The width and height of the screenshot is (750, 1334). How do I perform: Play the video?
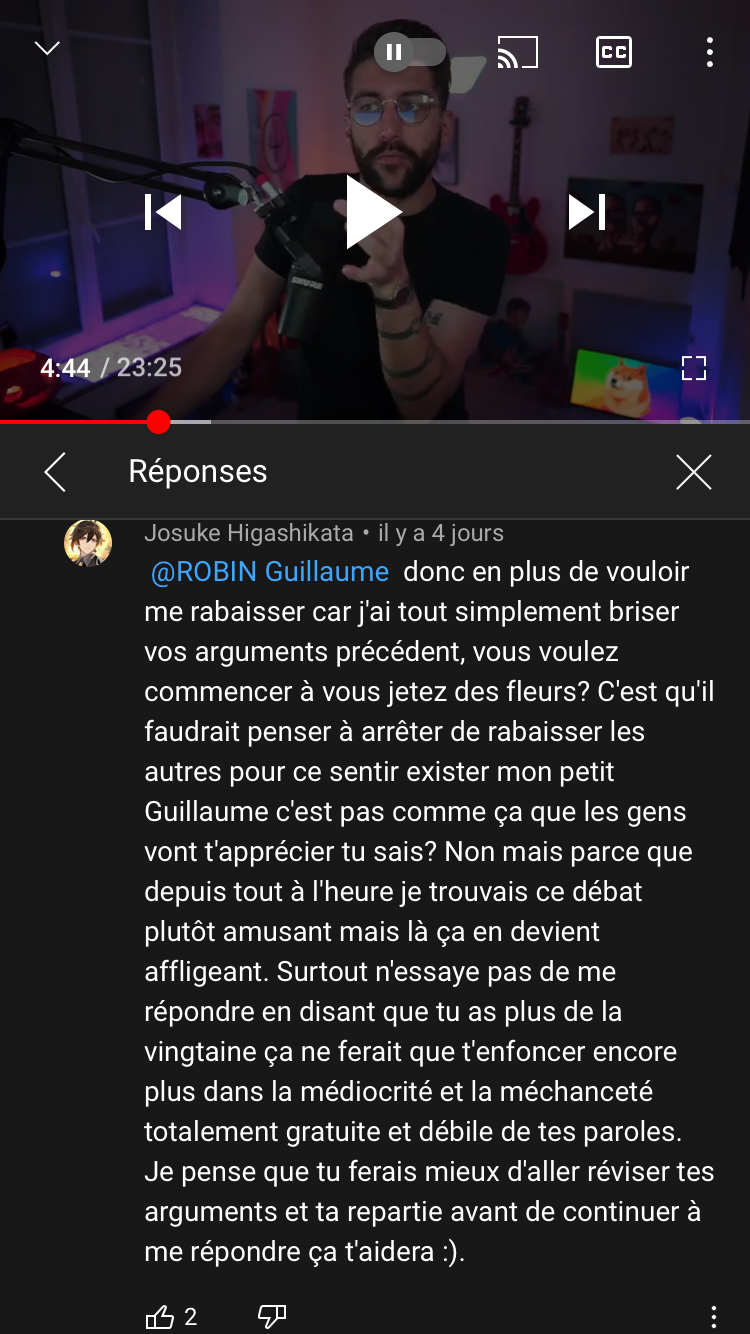(x=373, y=212)
